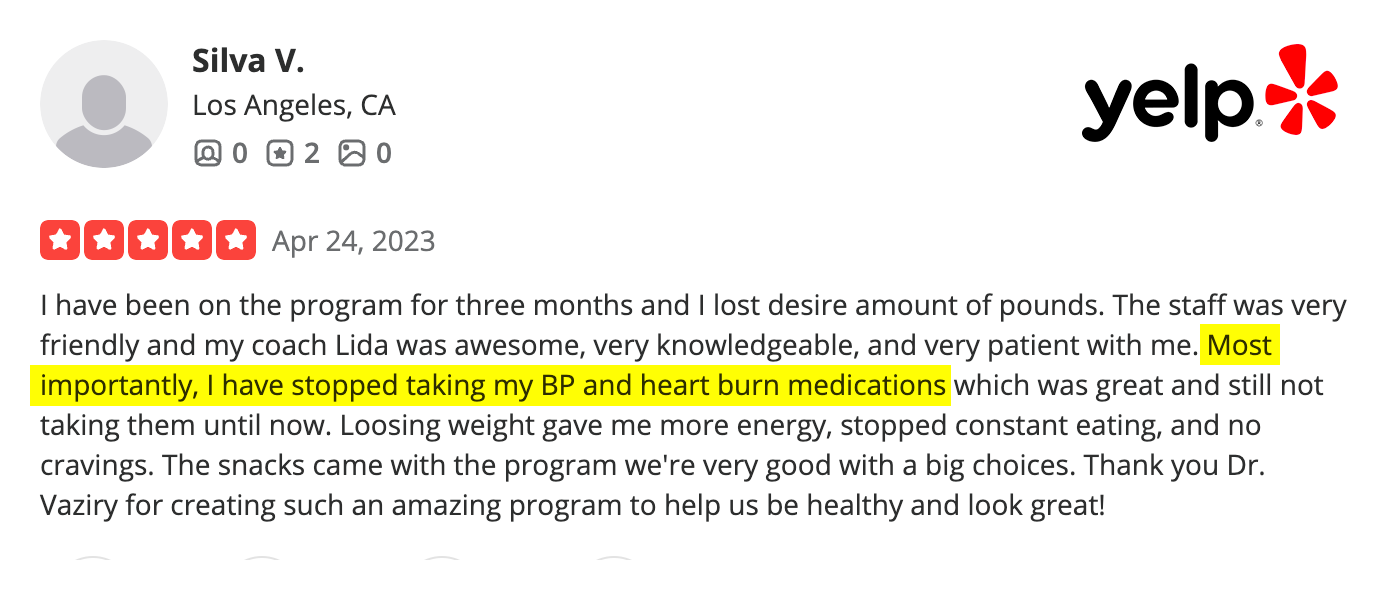Click the Los Angeles, CA location text

point(294,105)
